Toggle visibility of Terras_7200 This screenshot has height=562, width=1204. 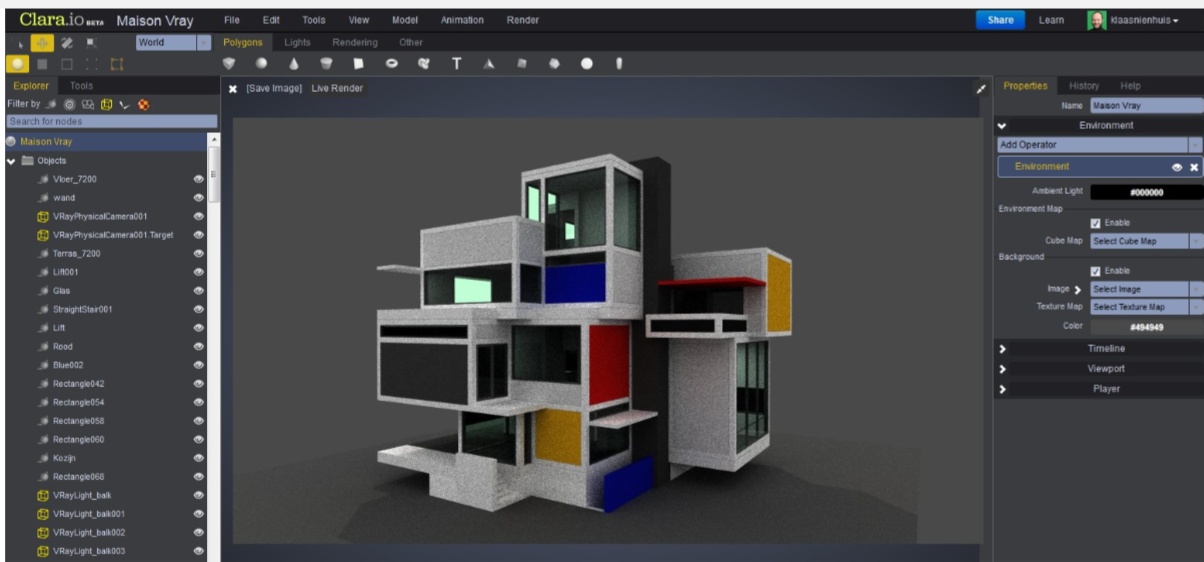198,254
